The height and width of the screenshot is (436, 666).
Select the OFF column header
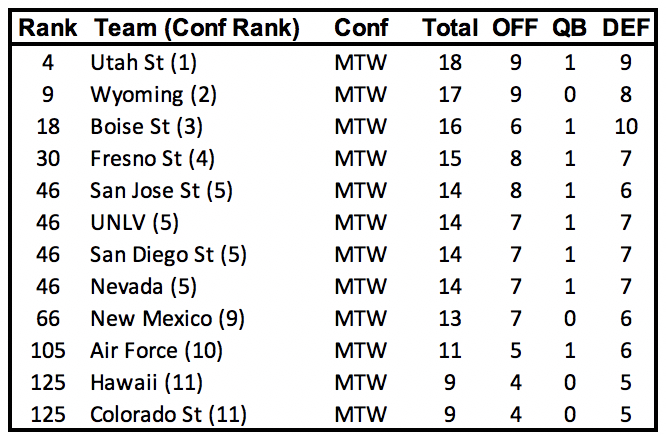point(515,28)
